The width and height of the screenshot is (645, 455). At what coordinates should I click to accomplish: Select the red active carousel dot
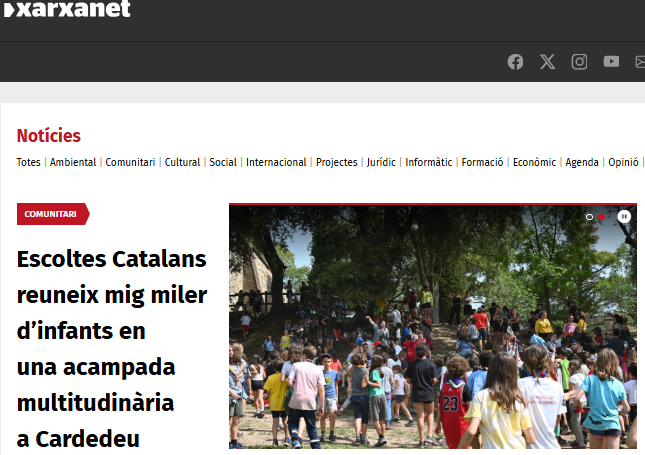click(601, 217)
